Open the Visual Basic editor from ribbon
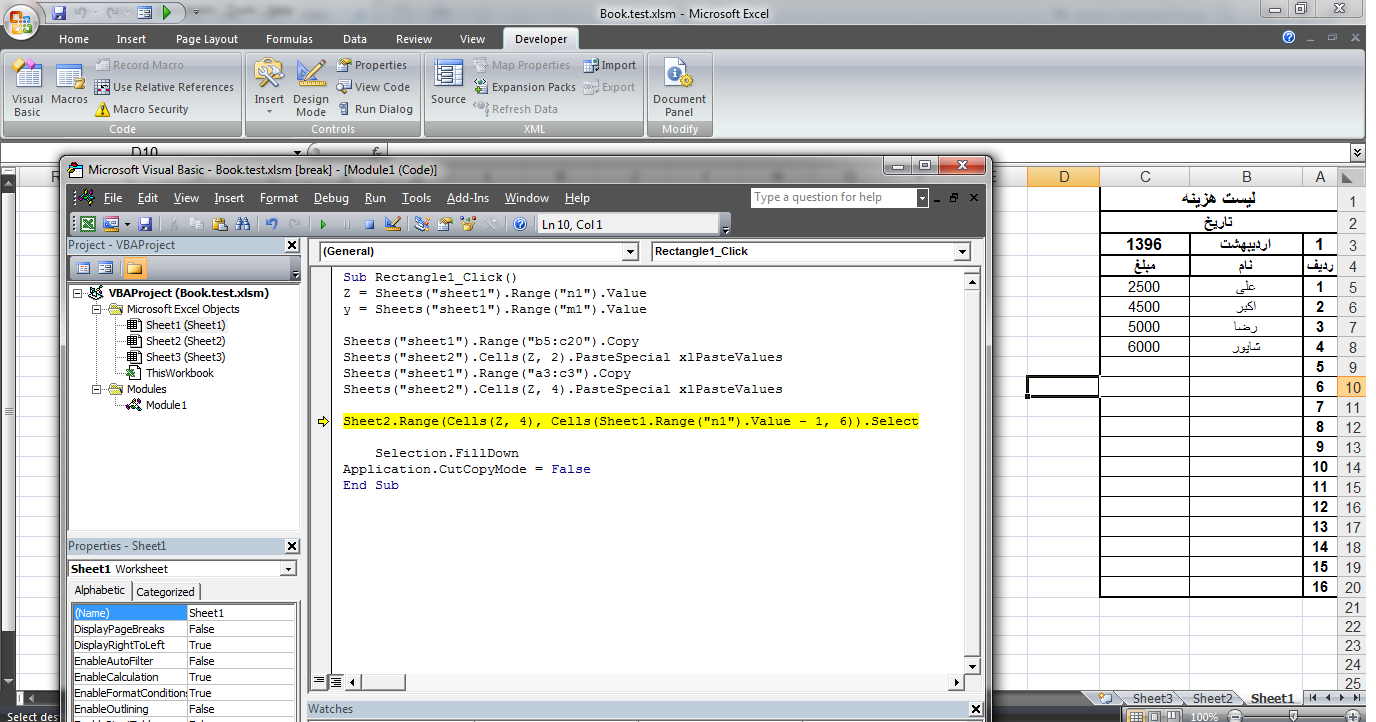 click(27, 87)
